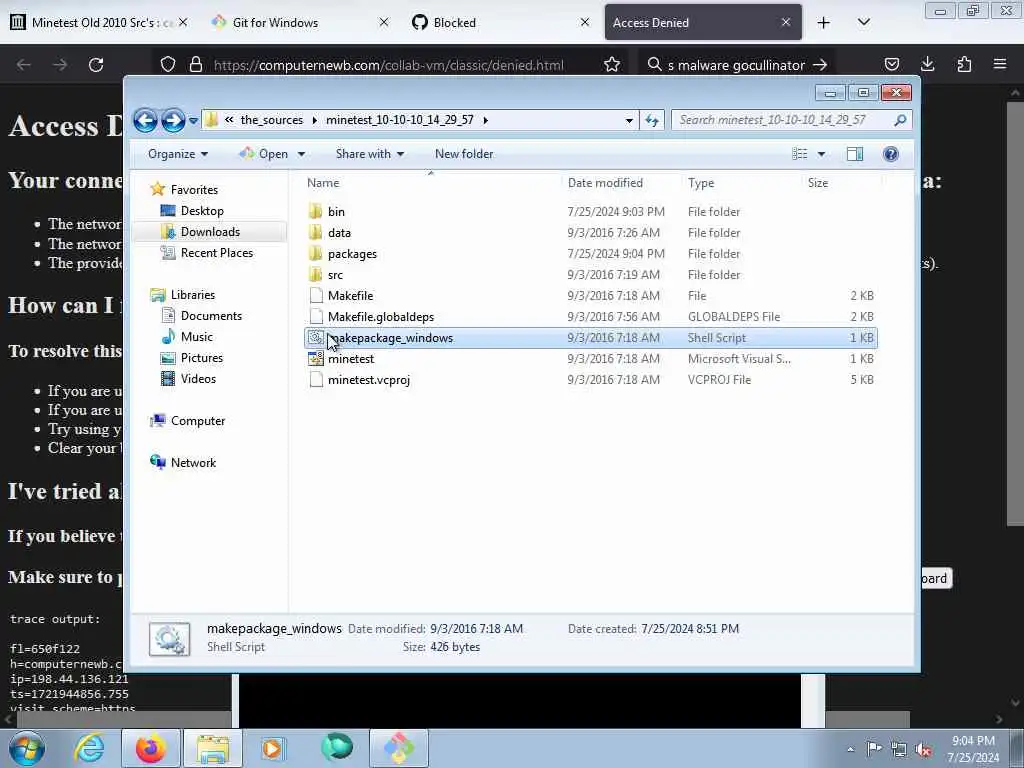This screenshot has width=1024, height=768.
Task: Sort by Type column header
Action: [701, 183]
